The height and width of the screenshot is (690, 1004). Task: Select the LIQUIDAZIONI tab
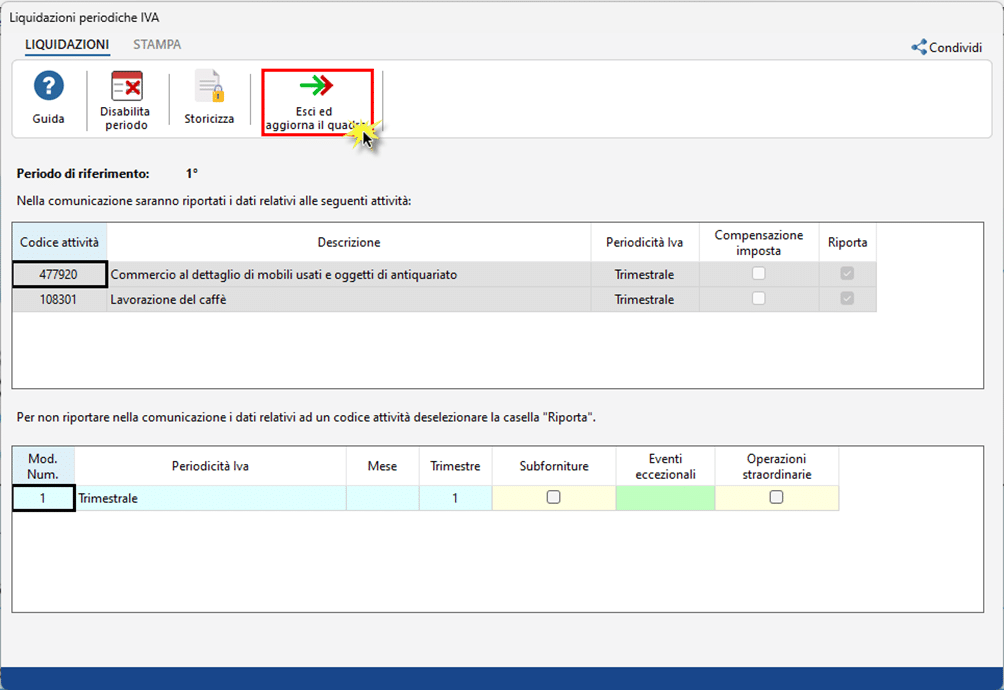pos(67,45)
